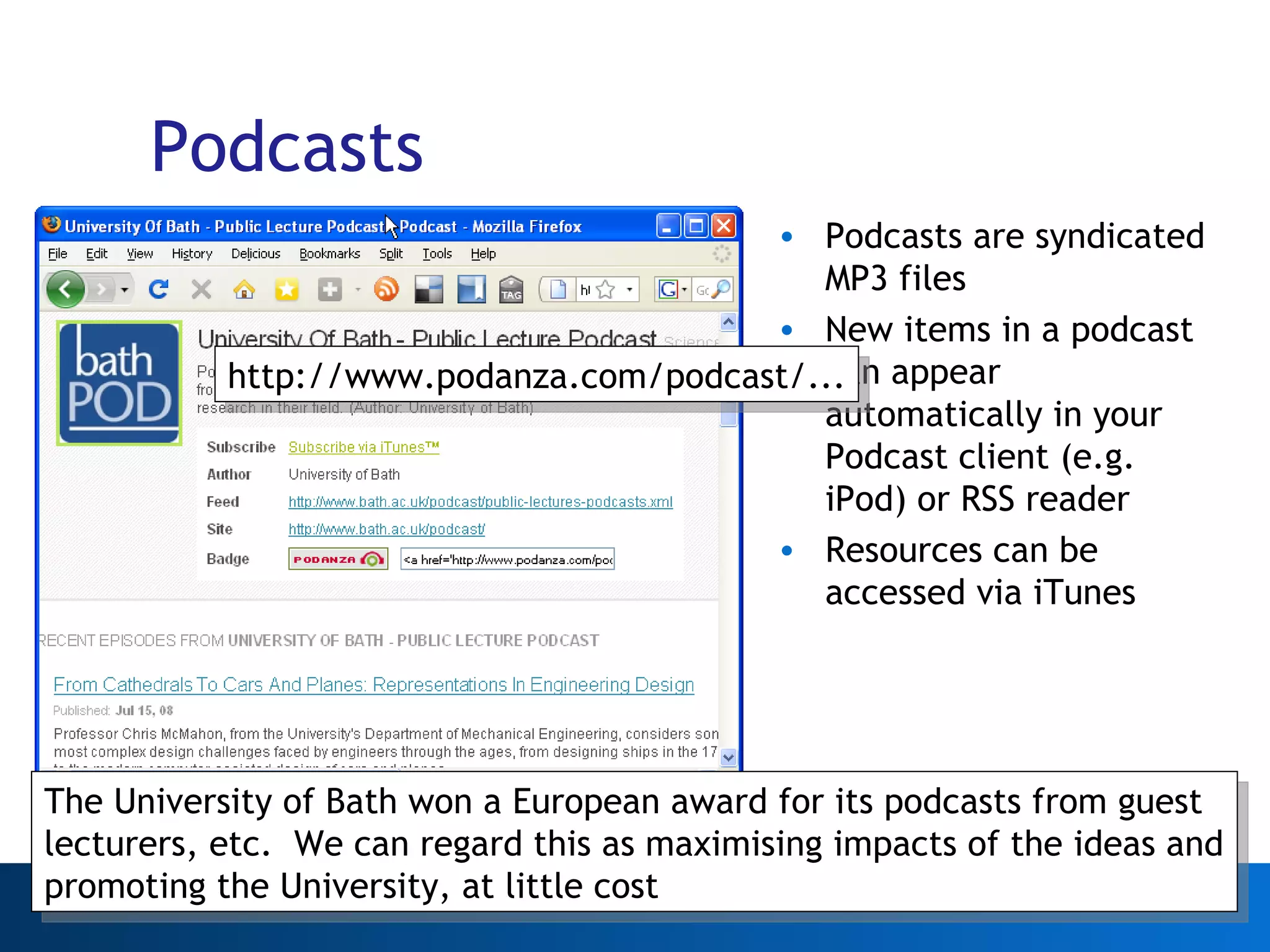Maximize the Firefox window
This screenshot has width=1270, height=952.
click(696, 226)
